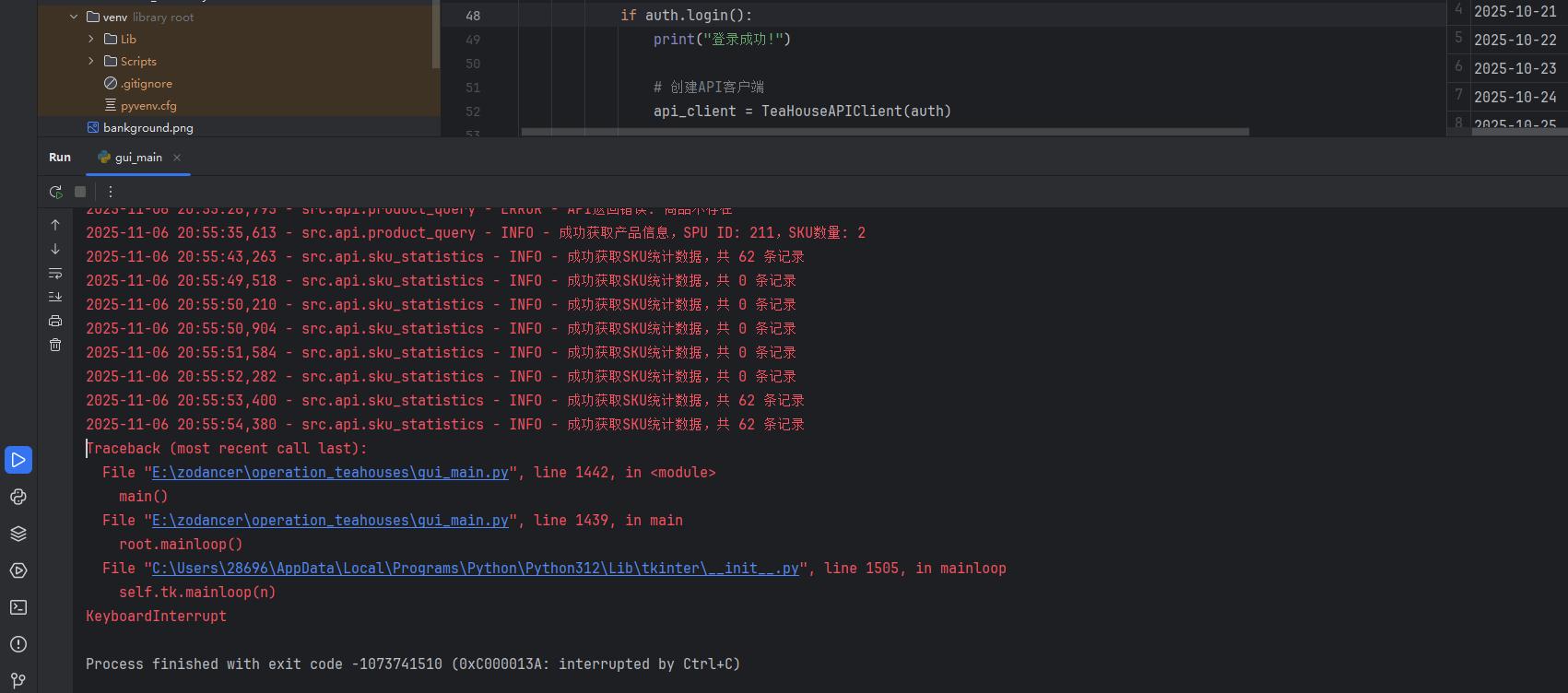The image size is (1568, 693).
Task: Click the project tree vertical scrollbar
Action: tap(436, 35)
